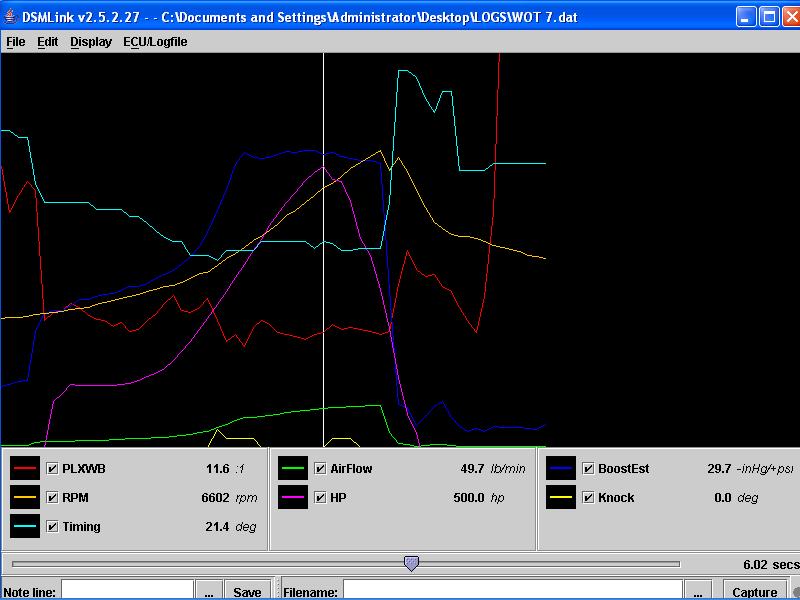Disable the Knock trace checkbox
Viewport: 800px width, 600px height.
[x=588, y=497]
